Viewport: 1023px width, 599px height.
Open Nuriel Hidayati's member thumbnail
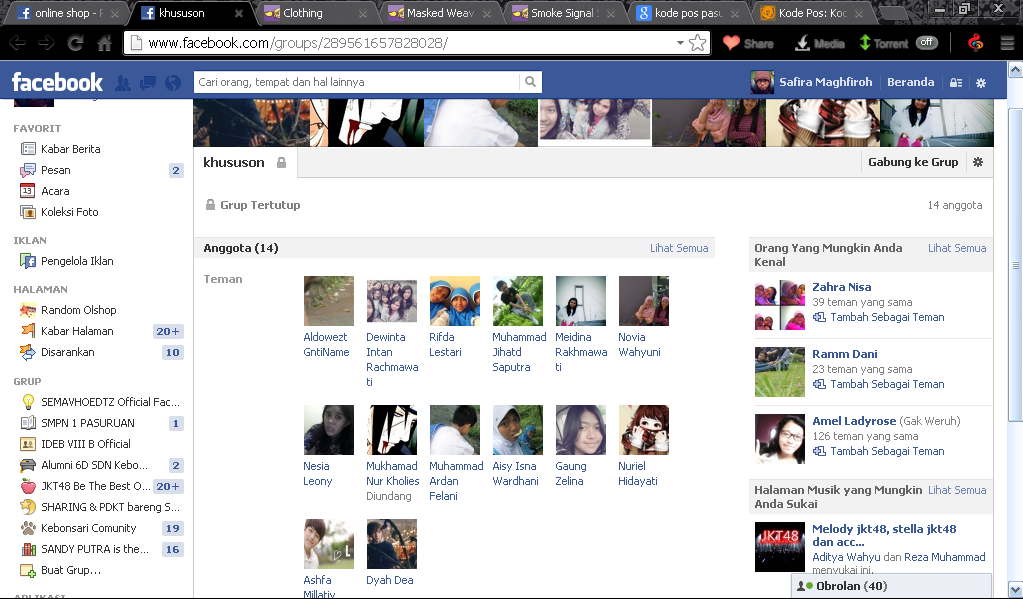643,430
